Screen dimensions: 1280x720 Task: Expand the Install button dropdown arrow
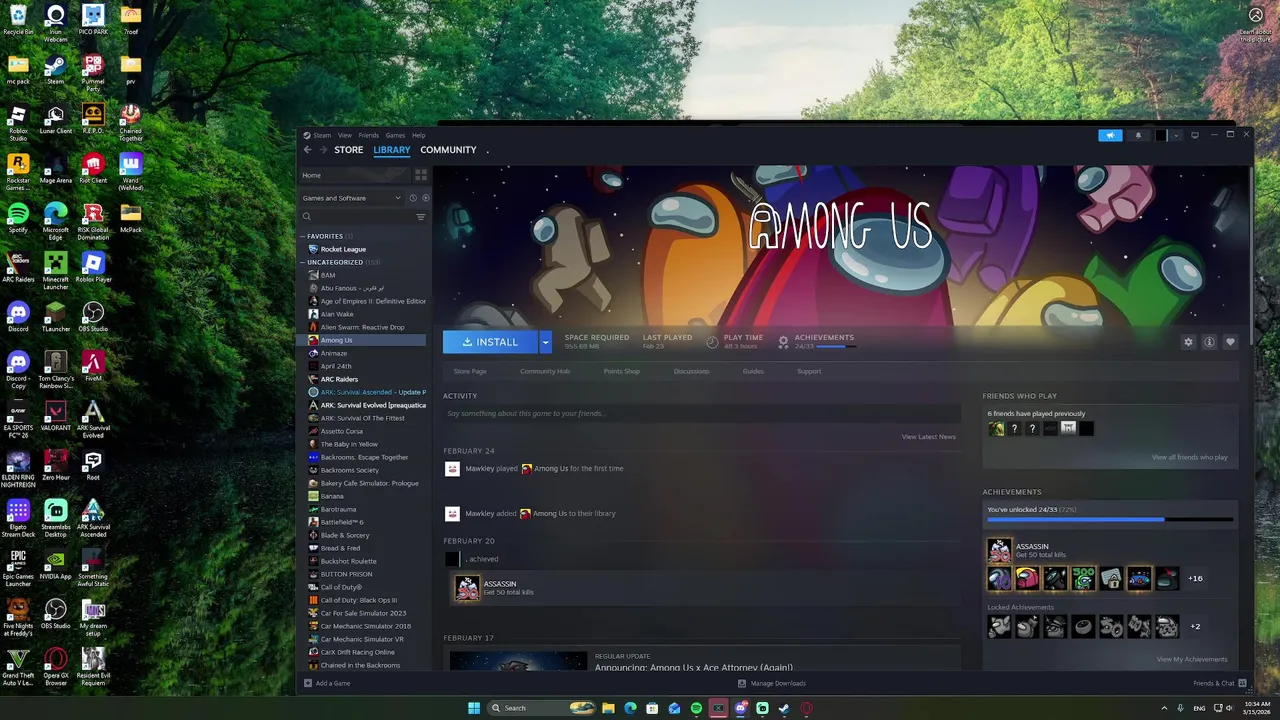point(545,342)
